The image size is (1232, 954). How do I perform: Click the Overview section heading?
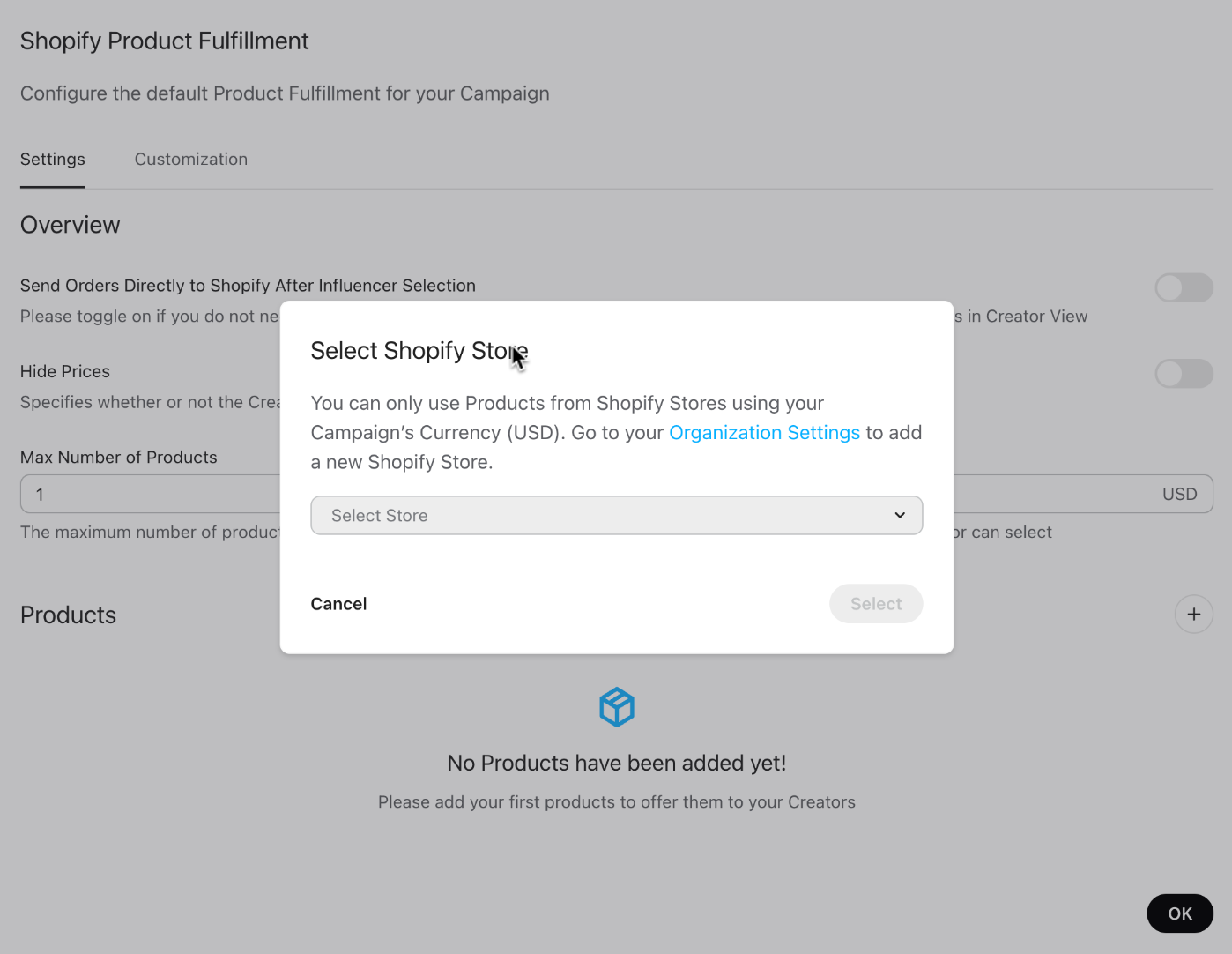tap(70, 225)
